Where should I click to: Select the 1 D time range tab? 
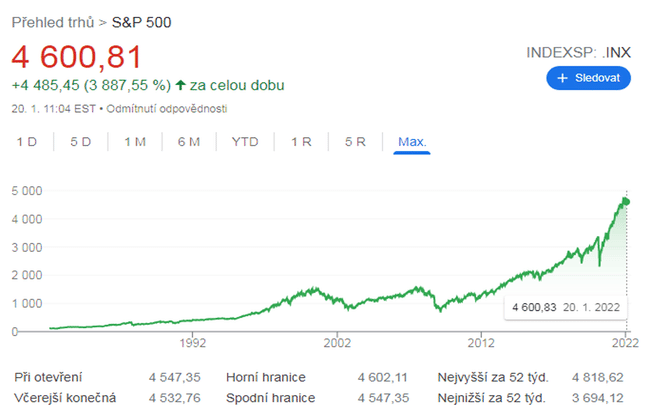coord(27,142)
